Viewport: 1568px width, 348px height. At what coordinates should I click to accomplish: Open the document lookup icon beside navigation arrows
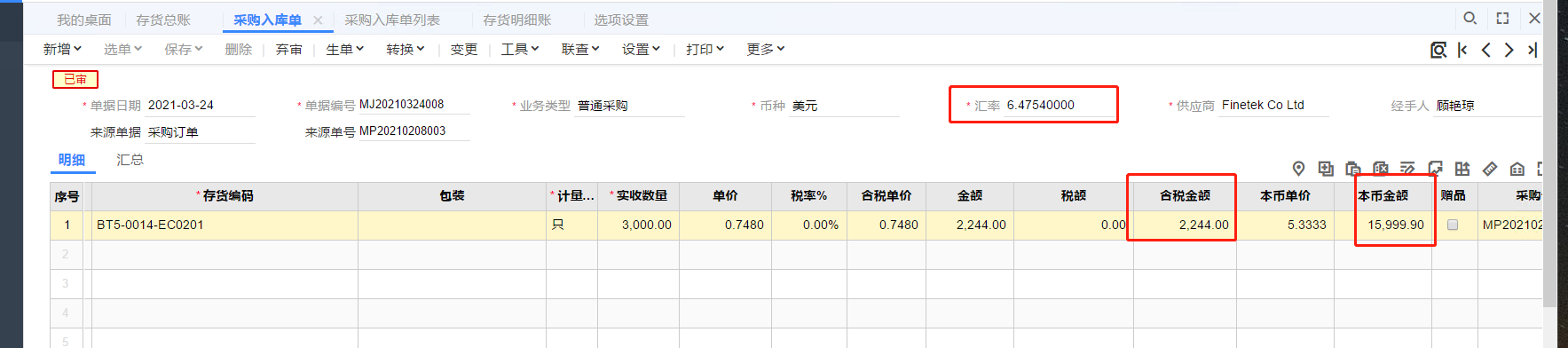pyautogui.click(x=1438, y=50)
